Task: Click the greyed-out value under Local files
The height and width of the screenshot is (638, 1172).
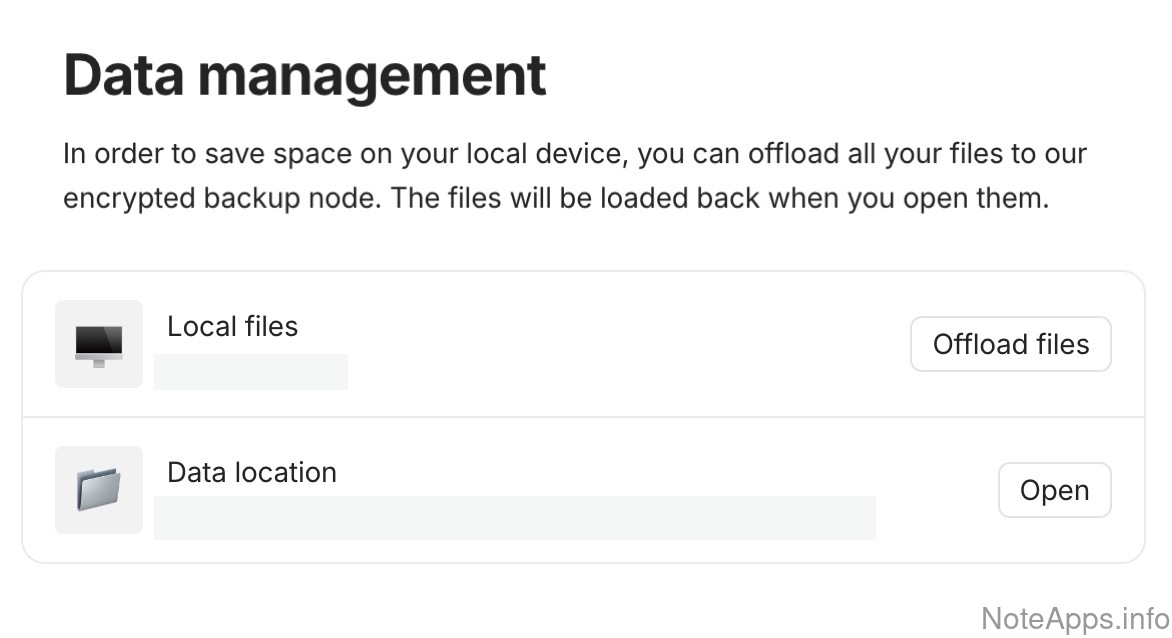Action: pyautogui.click(x=251, y=371)
